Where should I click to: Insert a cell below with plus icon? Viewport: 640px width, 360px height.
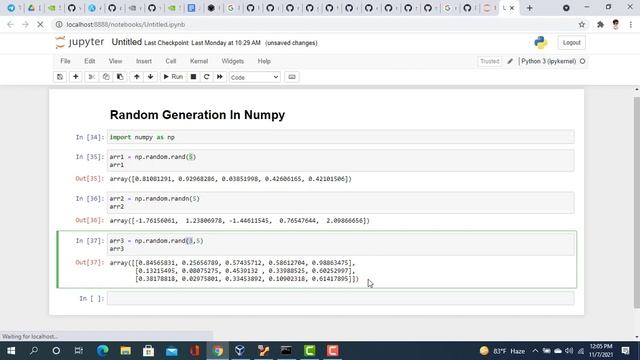[x=76, y=77]
